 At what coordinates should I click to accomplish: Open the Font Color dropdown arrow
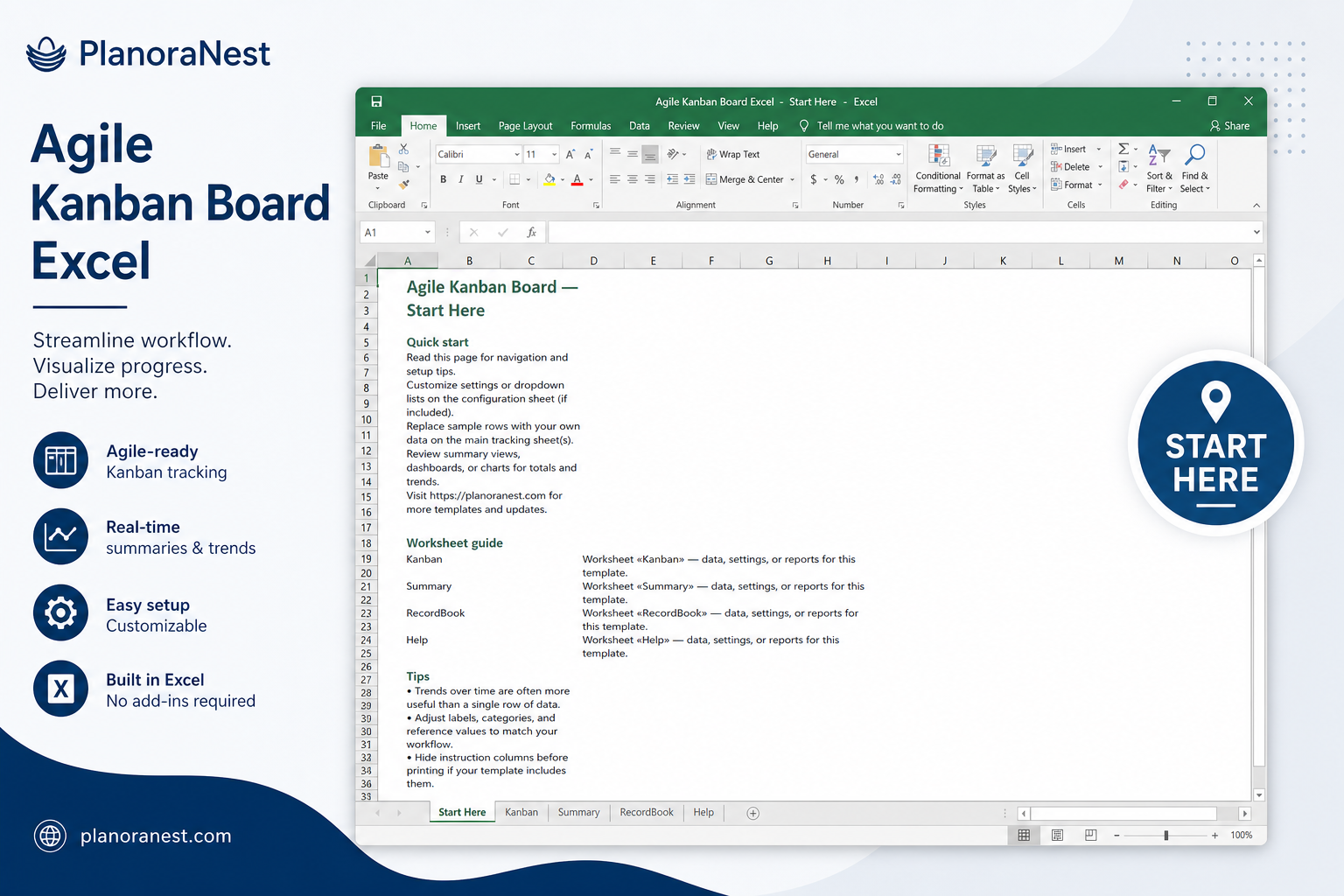point(591,179)
